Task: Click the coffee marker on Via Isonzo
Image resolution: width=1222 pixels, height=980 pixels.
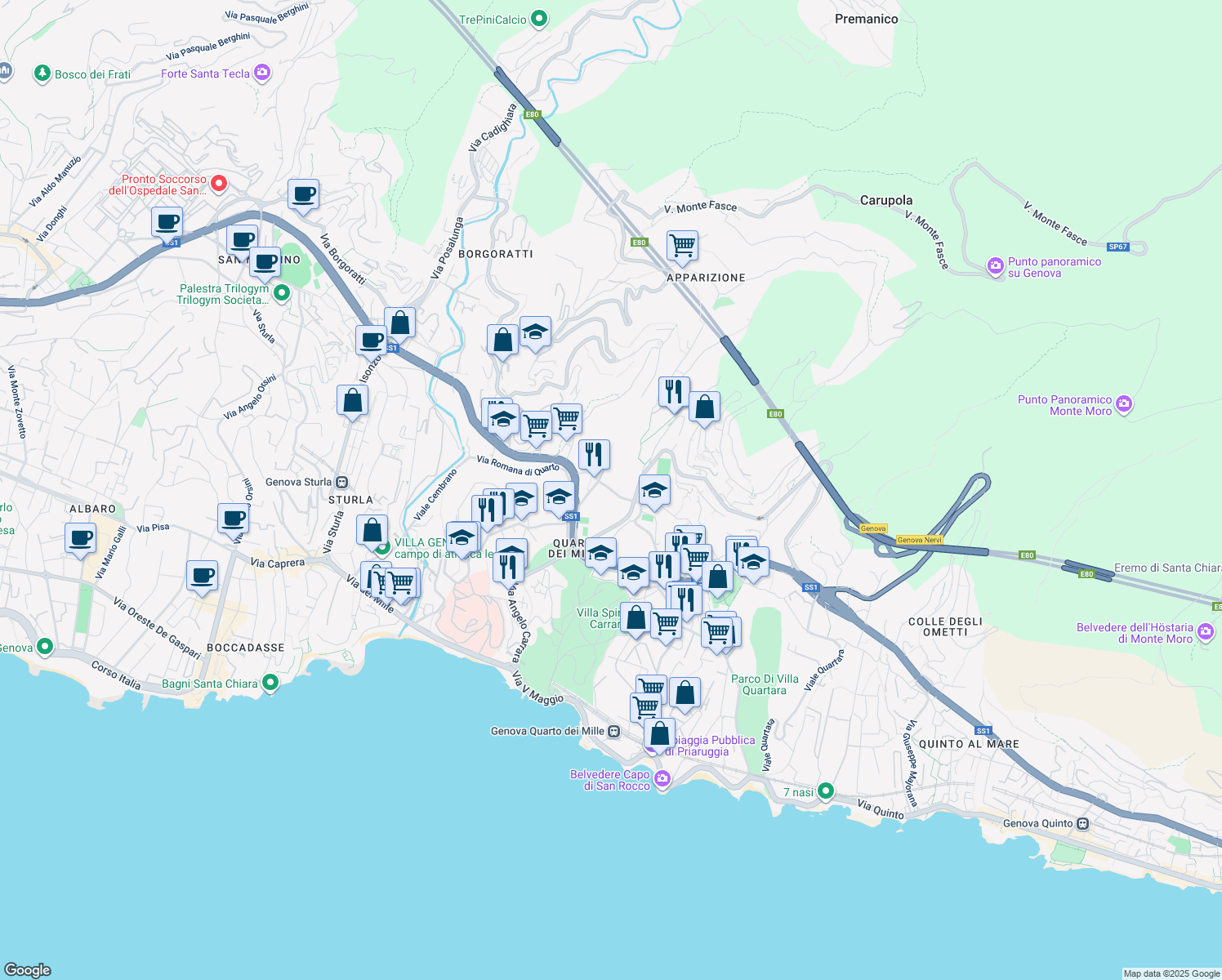Action: (x=371, y=341)
